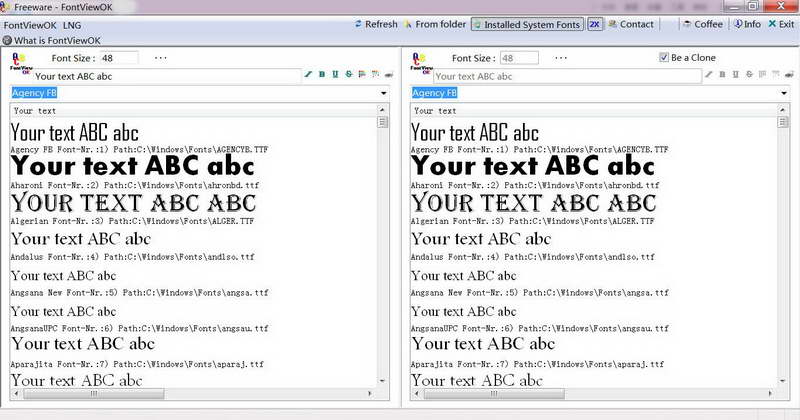800x420 pixels.
Task: Click right list vertical scrollbar thumb
Action: click(783, 122)
